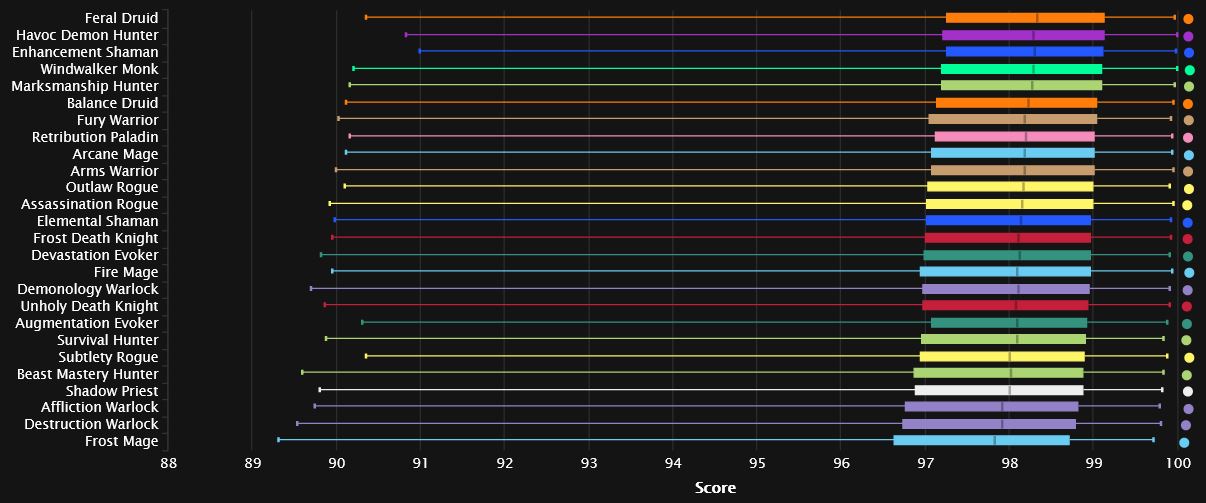This screenshot has width=1206, height=503.
Task: Select the pink Retribution Paladin box bar
Action: click(x=1015, y=136)
